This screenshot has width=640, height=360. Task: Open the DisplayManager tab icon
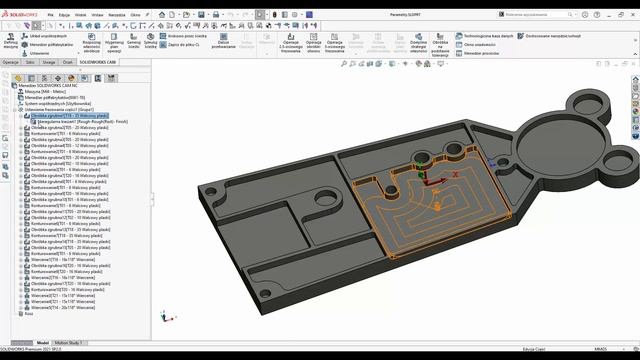71,78
